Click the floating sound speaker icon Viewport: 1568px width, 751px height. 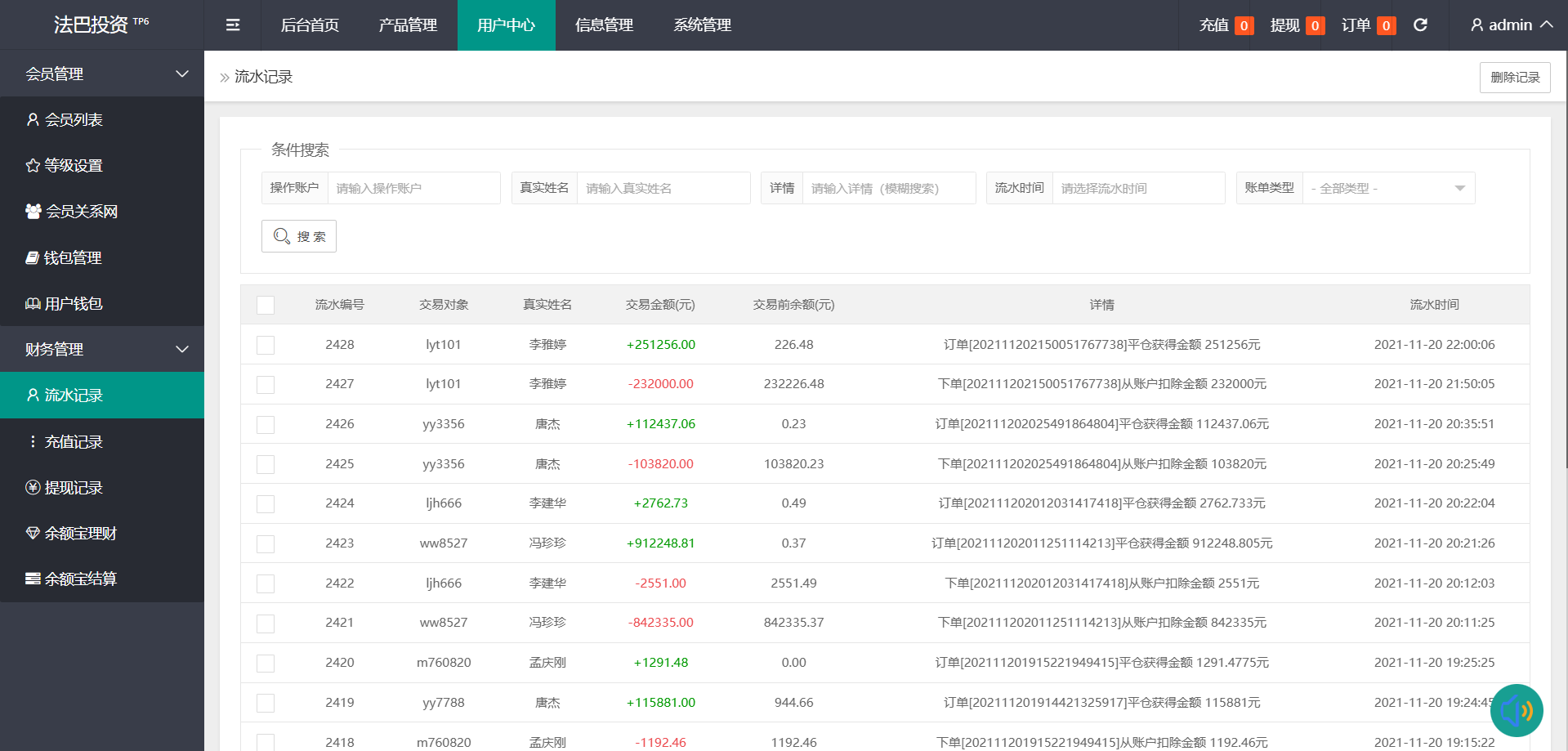tap(1516, 710)
